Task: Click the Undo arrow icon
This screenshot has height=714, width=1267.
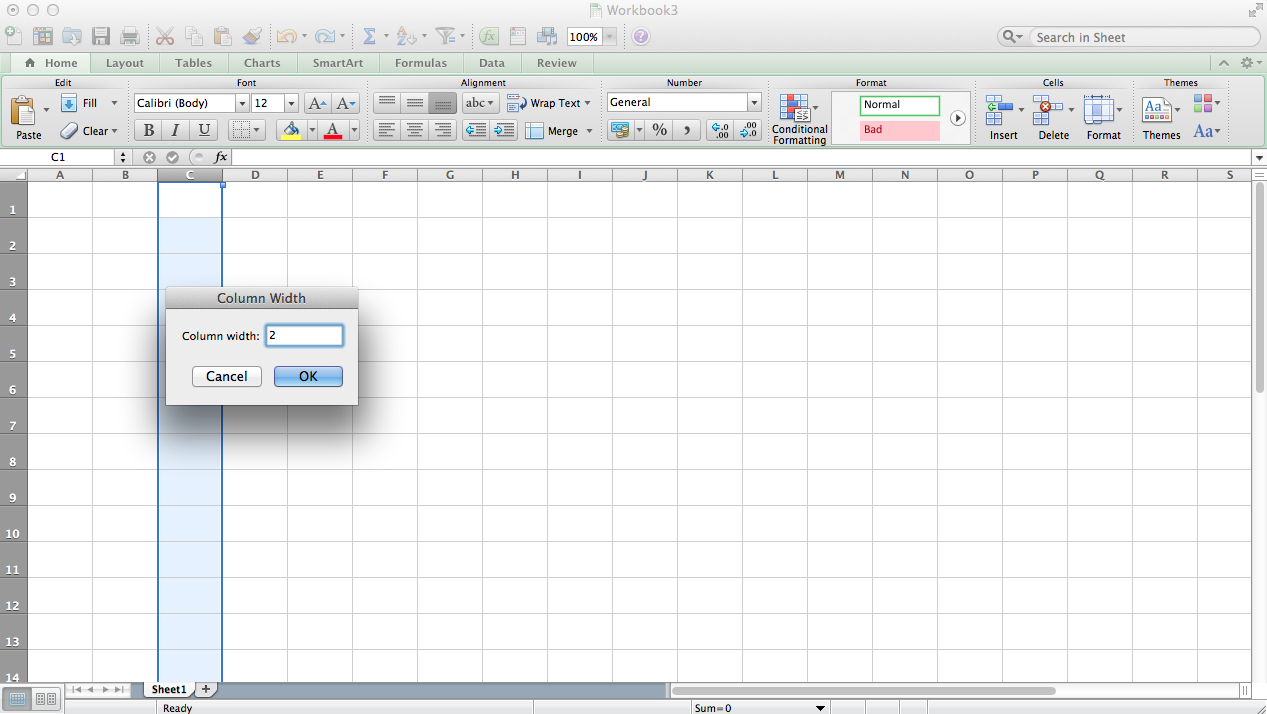Action: pos(286,36)
